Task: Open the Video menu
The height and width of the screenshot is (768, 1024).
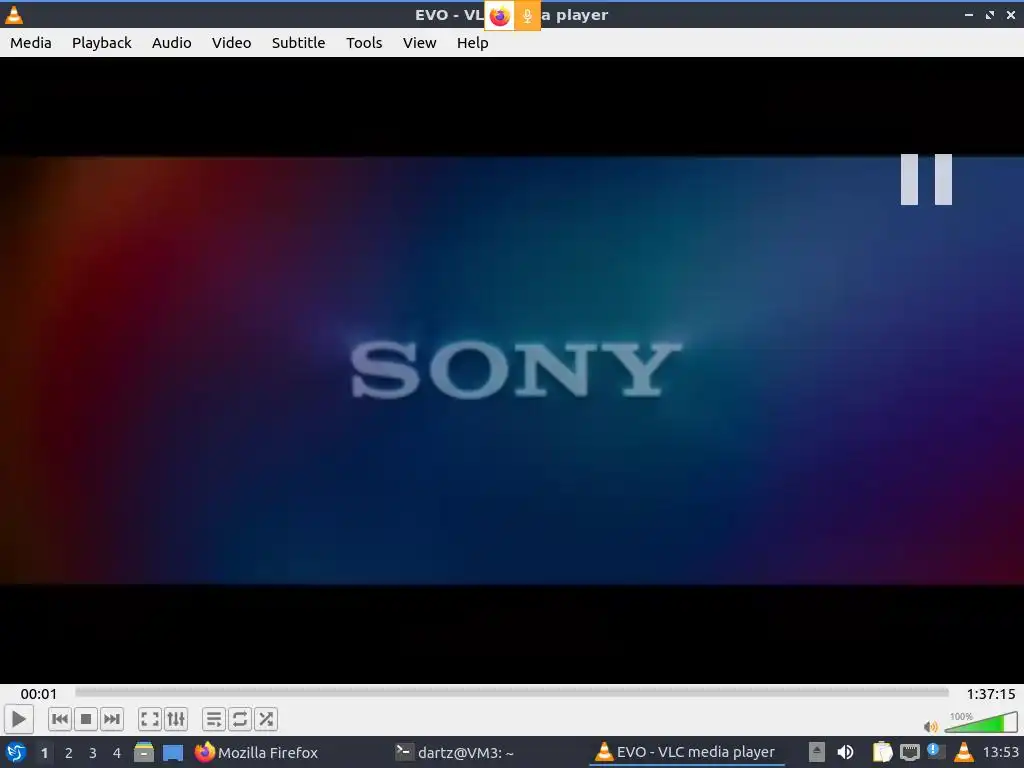Action: (x=231, y=43)
